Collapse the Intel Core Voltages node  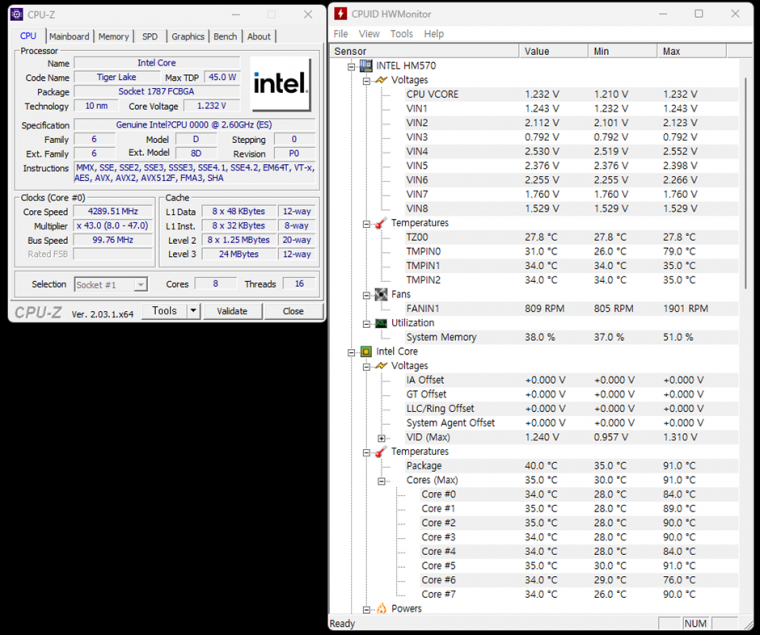click(x=366, y=366)
